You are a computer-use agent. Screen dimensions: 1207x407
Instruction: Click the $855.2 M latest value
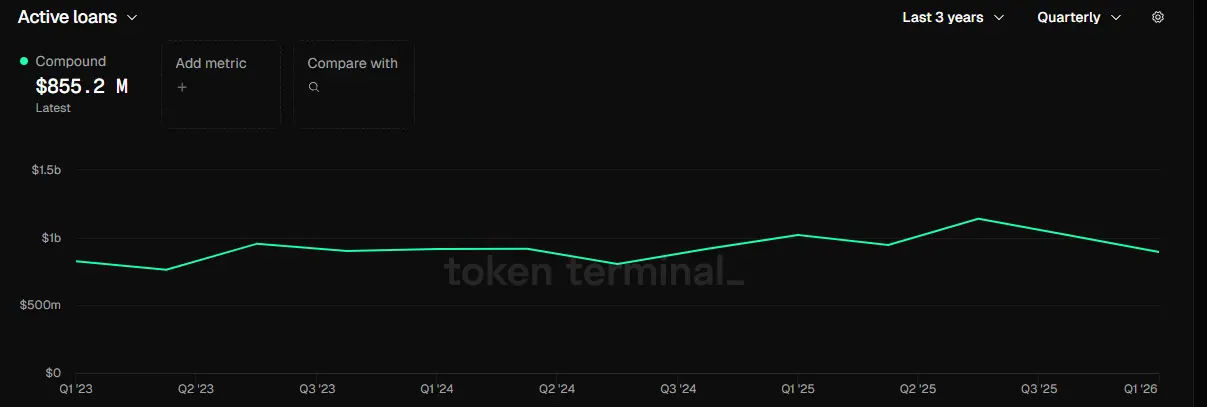(x=81, y=86)
